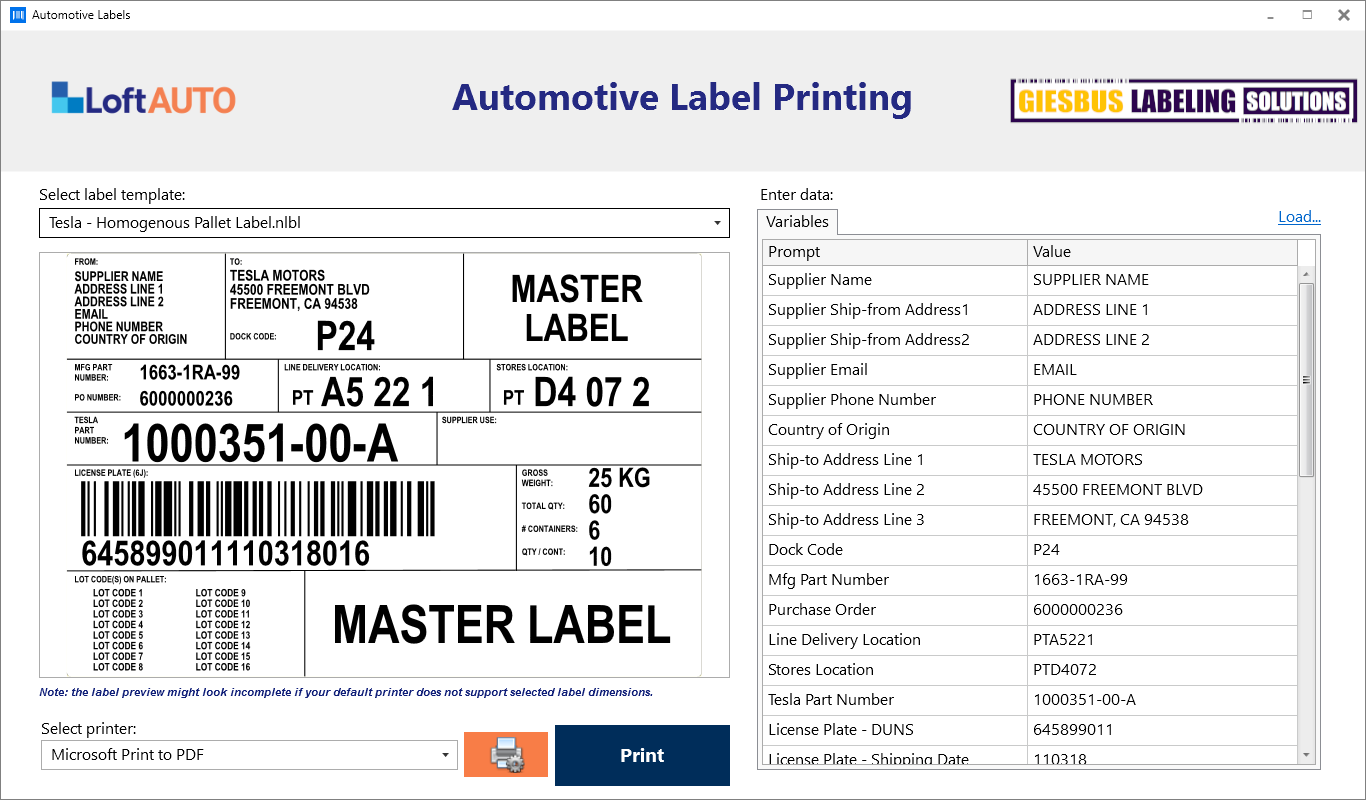Viewport: 1366px width, 800px height.
Task: Maximize the Automotive Labels window
Action: coord(1307,15)
